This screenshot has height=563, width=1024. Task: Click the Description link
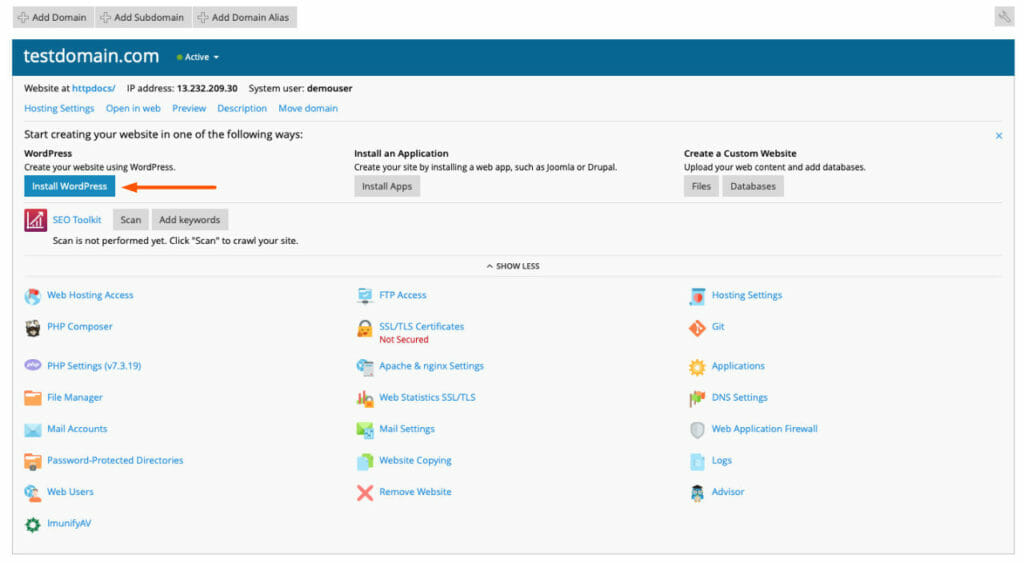[242, 108]
